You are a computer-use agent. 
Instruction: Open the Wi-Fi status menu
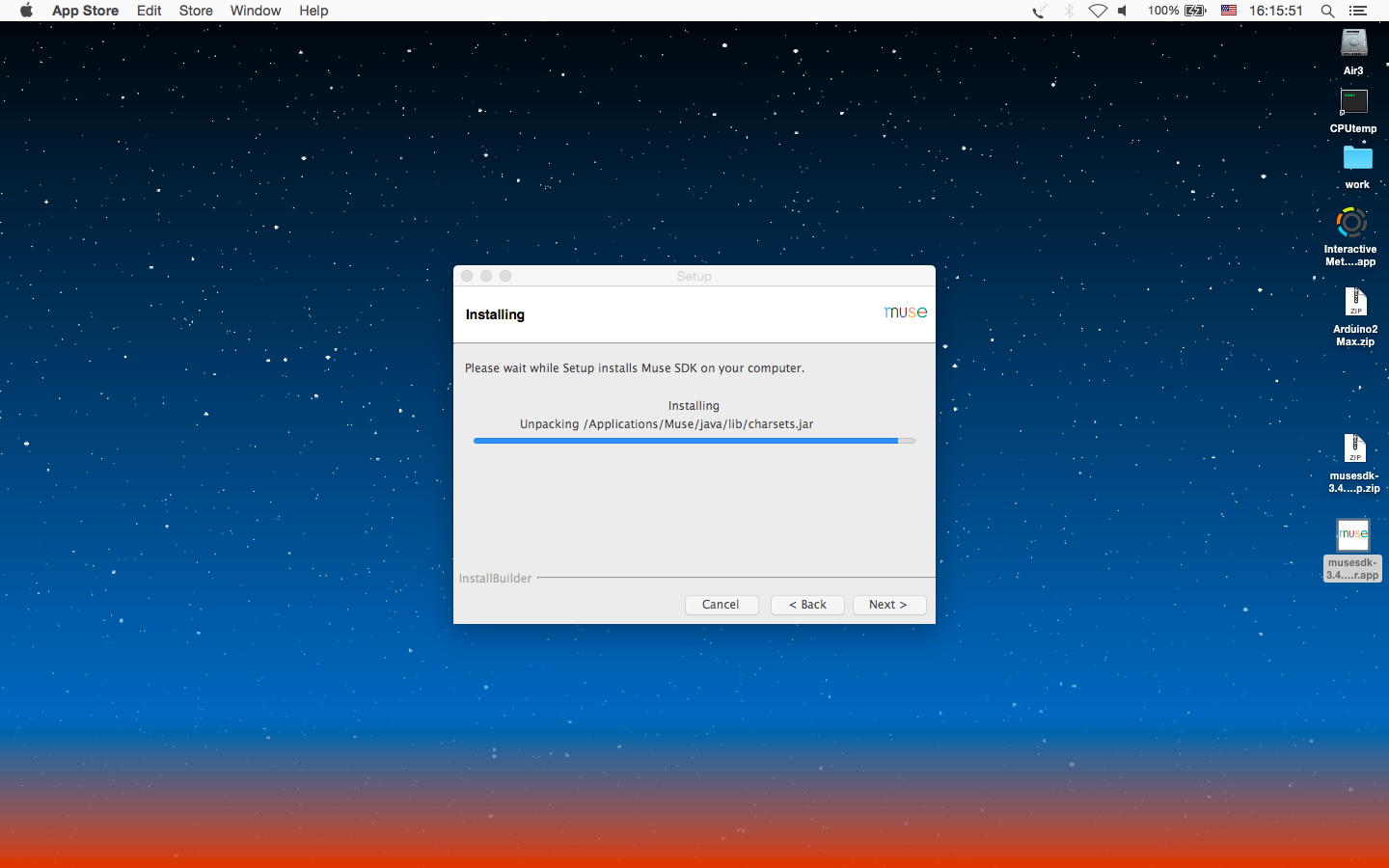[1098, 11]
